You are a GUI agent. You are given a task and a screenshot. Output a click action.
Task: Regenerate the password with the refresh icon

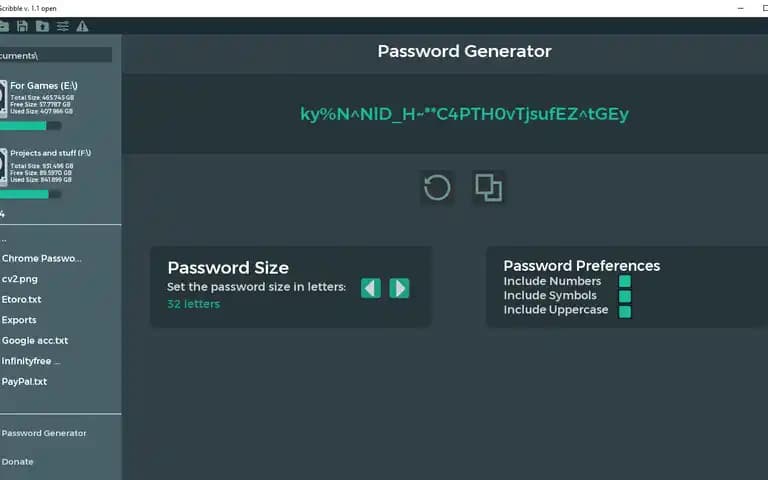(x=437, y=188)
